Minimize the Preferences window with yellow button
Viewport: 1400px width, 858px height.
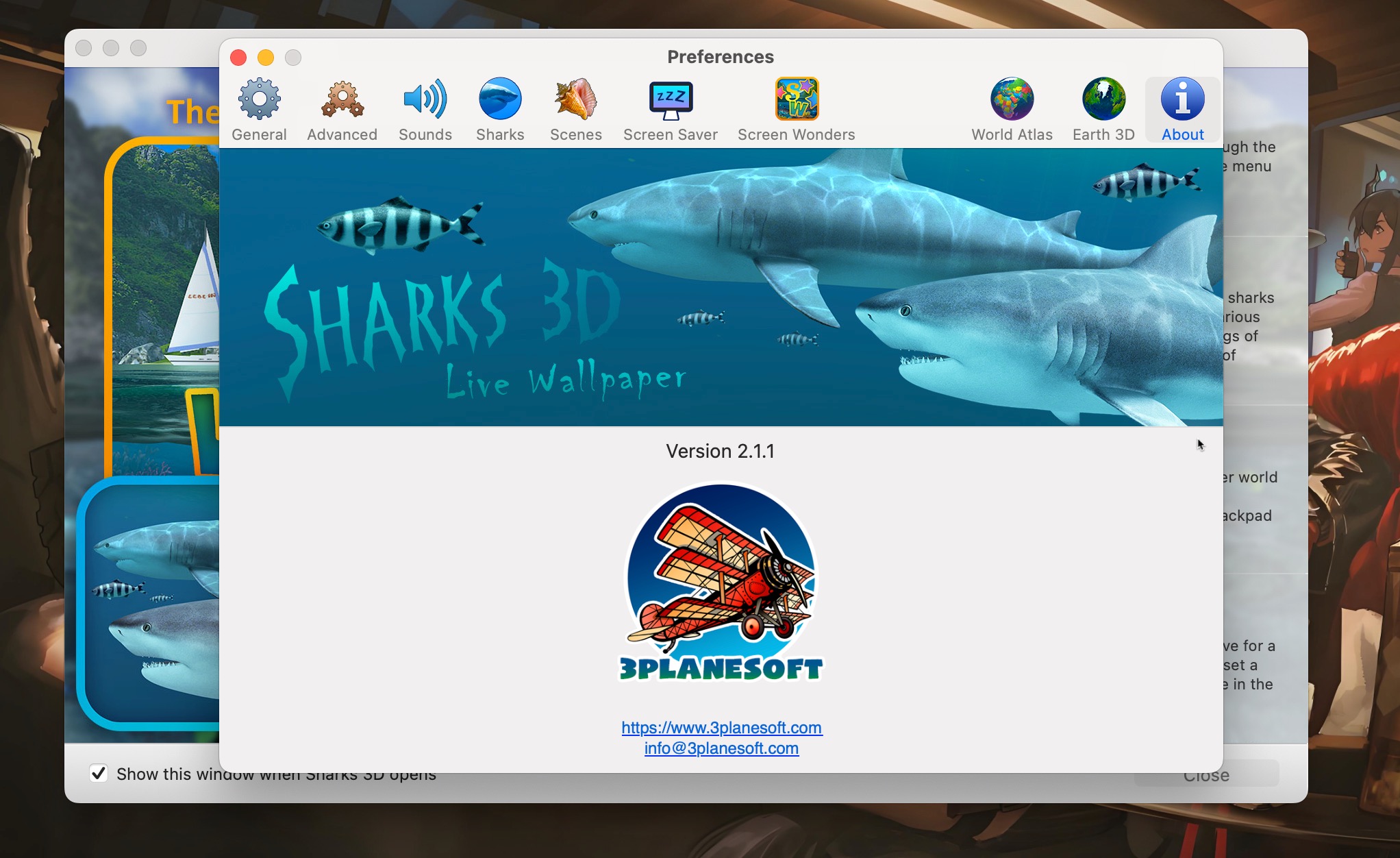[x=266, y=58]
